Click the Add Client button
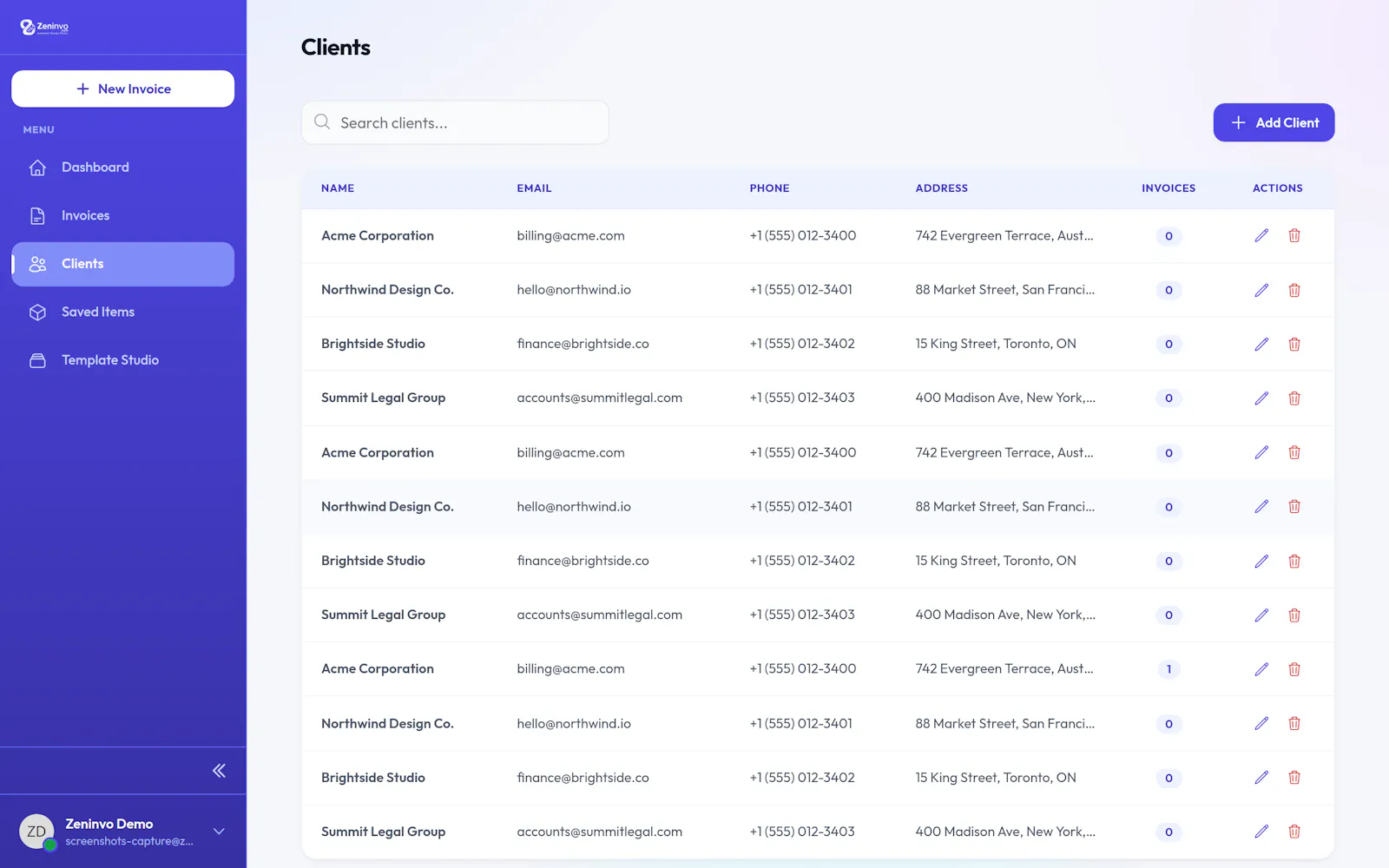Viewport: 1389px width, 868px height. 1274,122
